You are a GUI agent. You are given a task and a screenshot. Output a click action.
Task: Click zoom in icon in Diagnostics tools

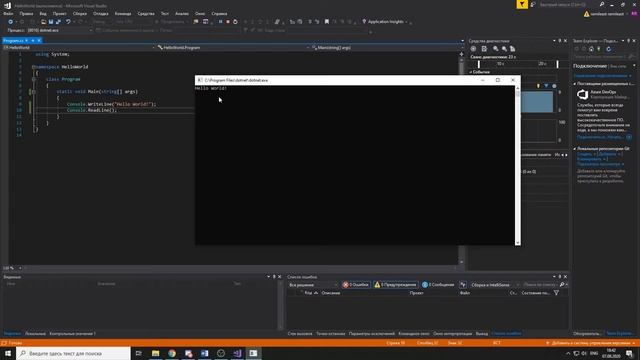pyautogui.click(x=496, y=49)
